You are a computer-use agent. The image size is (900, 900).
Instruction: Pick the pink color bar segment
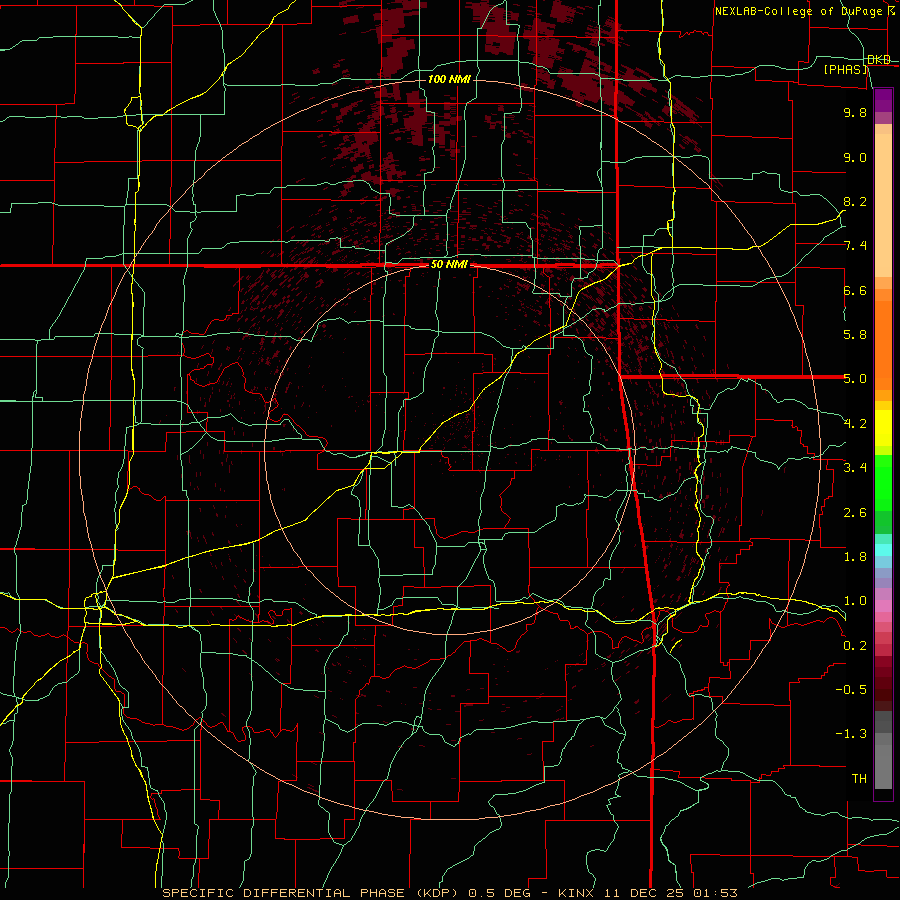(883, 606)
